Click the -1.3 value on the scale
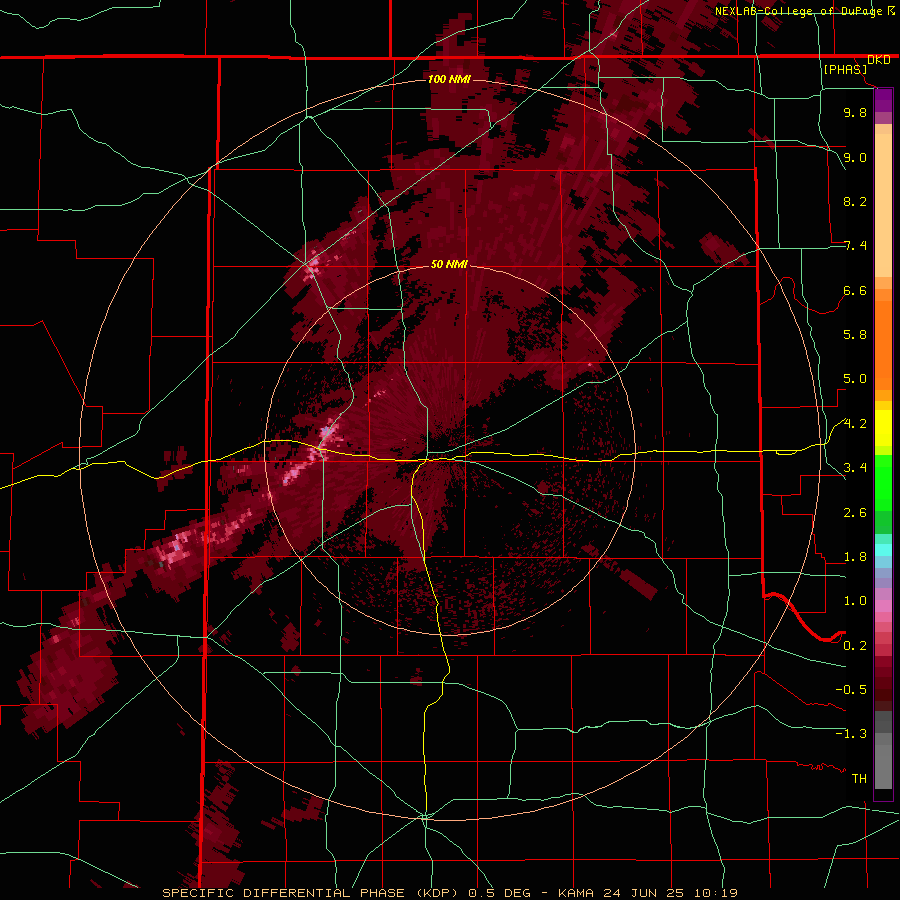900x900 pixels. click(x=851, y=734)
